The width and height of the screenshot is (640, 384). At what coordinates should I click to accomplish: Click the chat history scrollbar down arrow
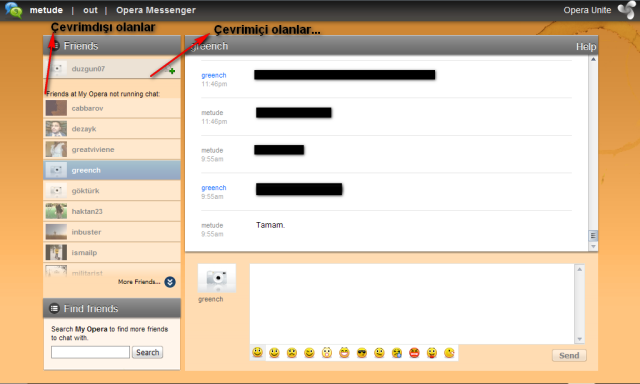(593, 246)
